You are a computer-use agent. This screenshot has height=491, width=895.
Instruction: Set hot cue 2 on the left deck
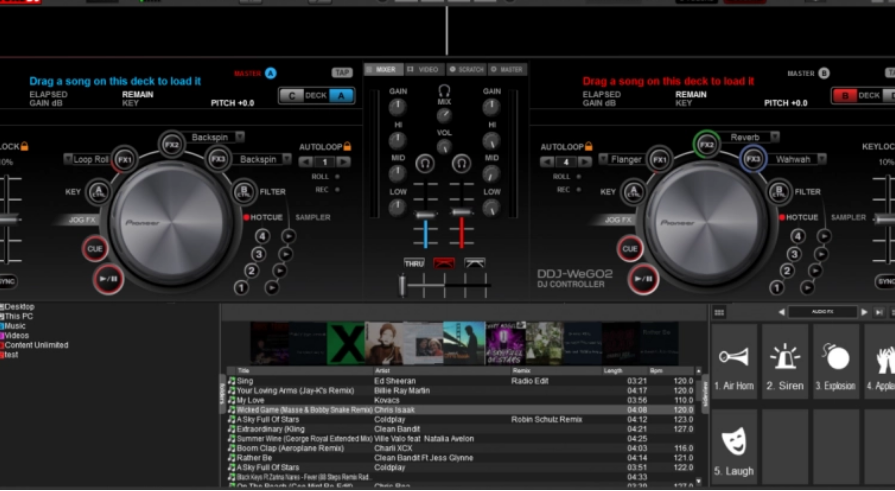(x=252, y=271)
